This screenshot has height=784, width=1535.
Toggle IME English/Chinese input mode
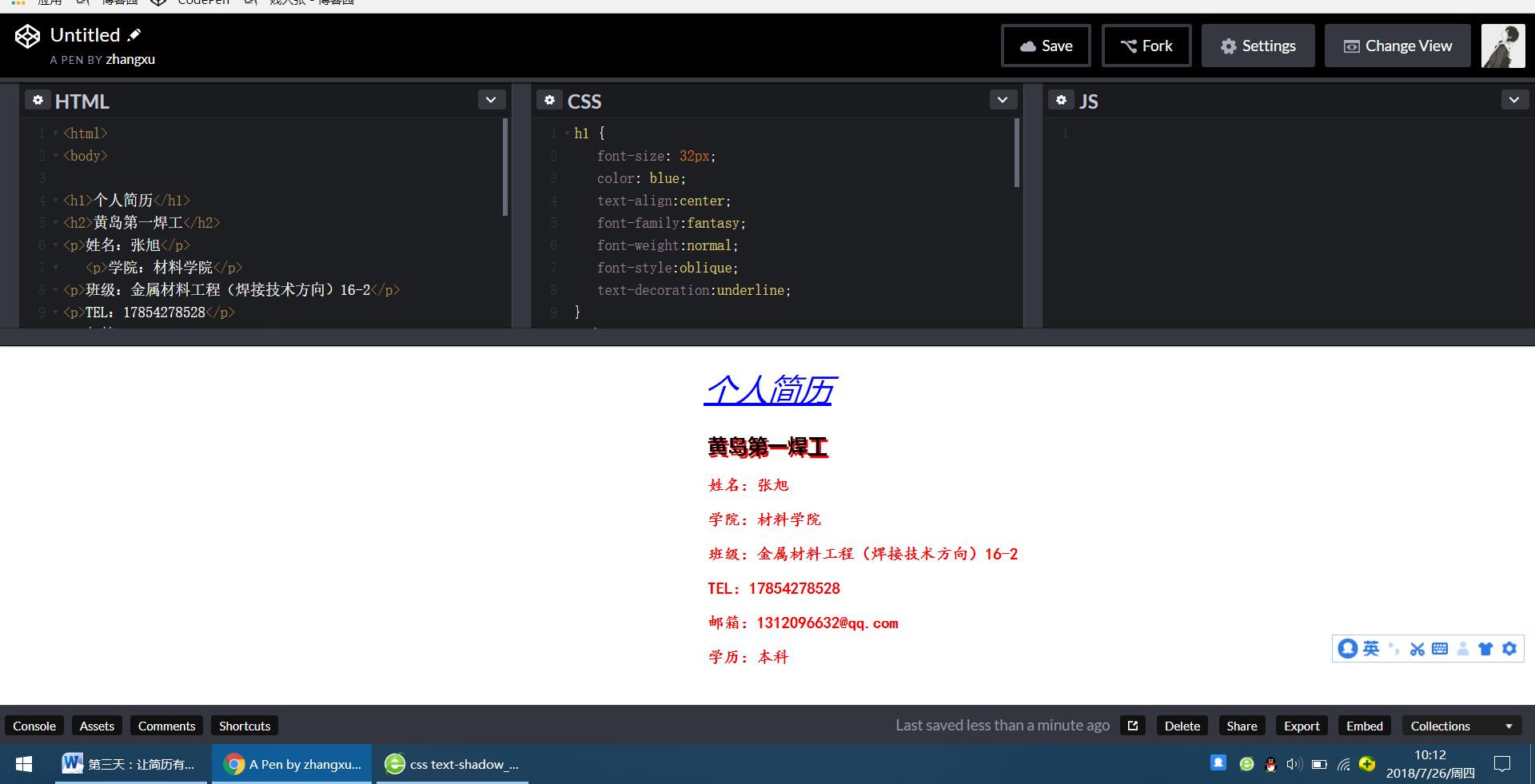[1371, 648]
